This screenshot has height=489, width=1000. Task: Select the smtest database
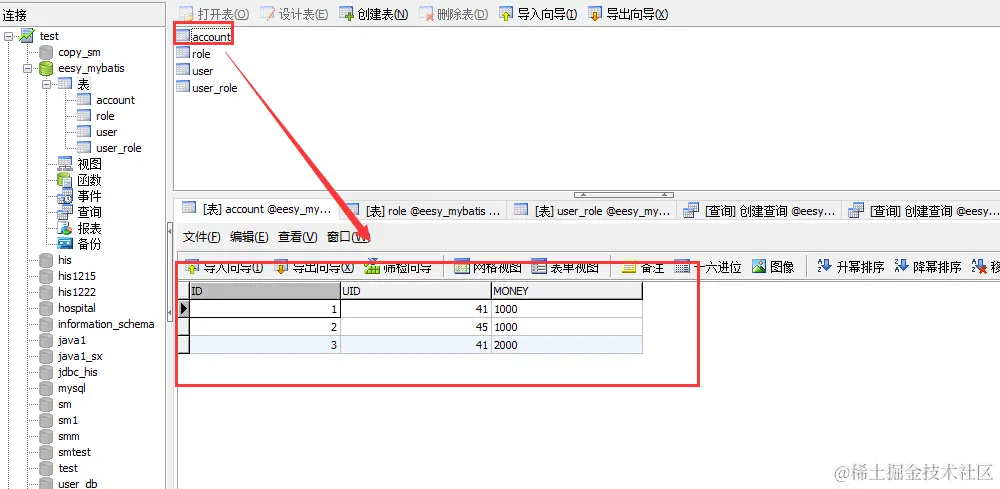(x=65, y=452)
